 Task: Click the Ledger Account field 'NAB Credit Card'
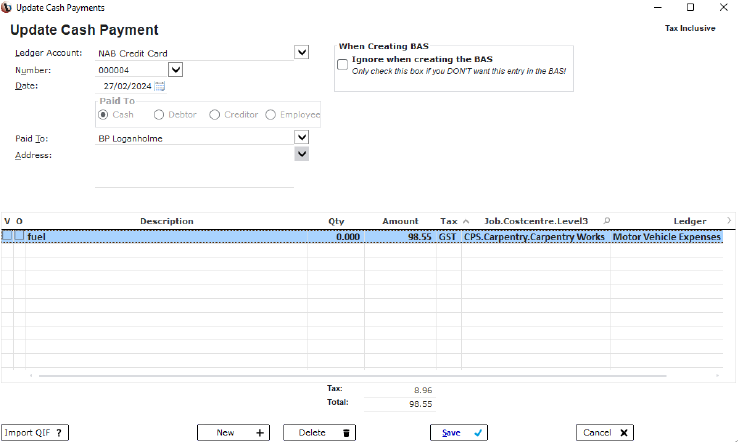(194, 53)
